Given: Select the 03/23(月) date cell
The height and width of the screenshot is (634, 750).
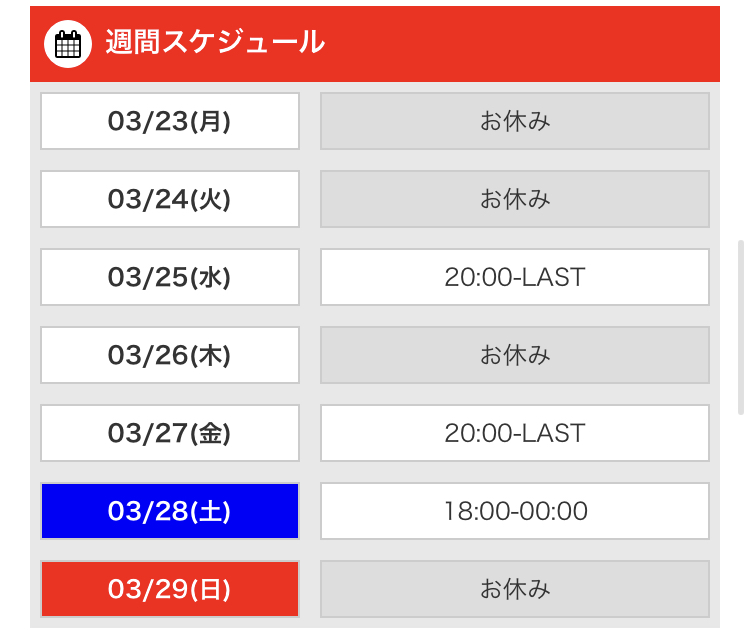Looking at the screenshot, I should click(x=170, y=121).
